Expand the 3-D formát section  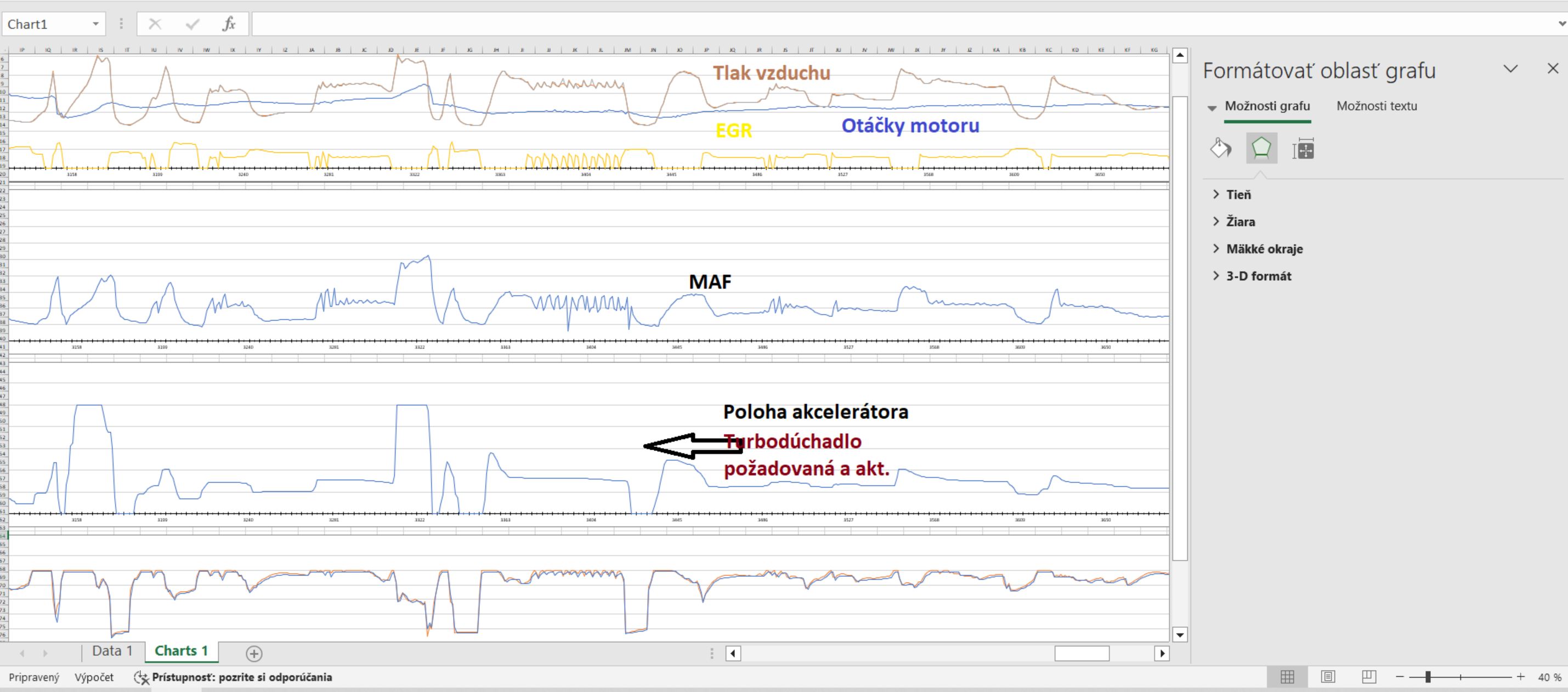point(1258,276)
